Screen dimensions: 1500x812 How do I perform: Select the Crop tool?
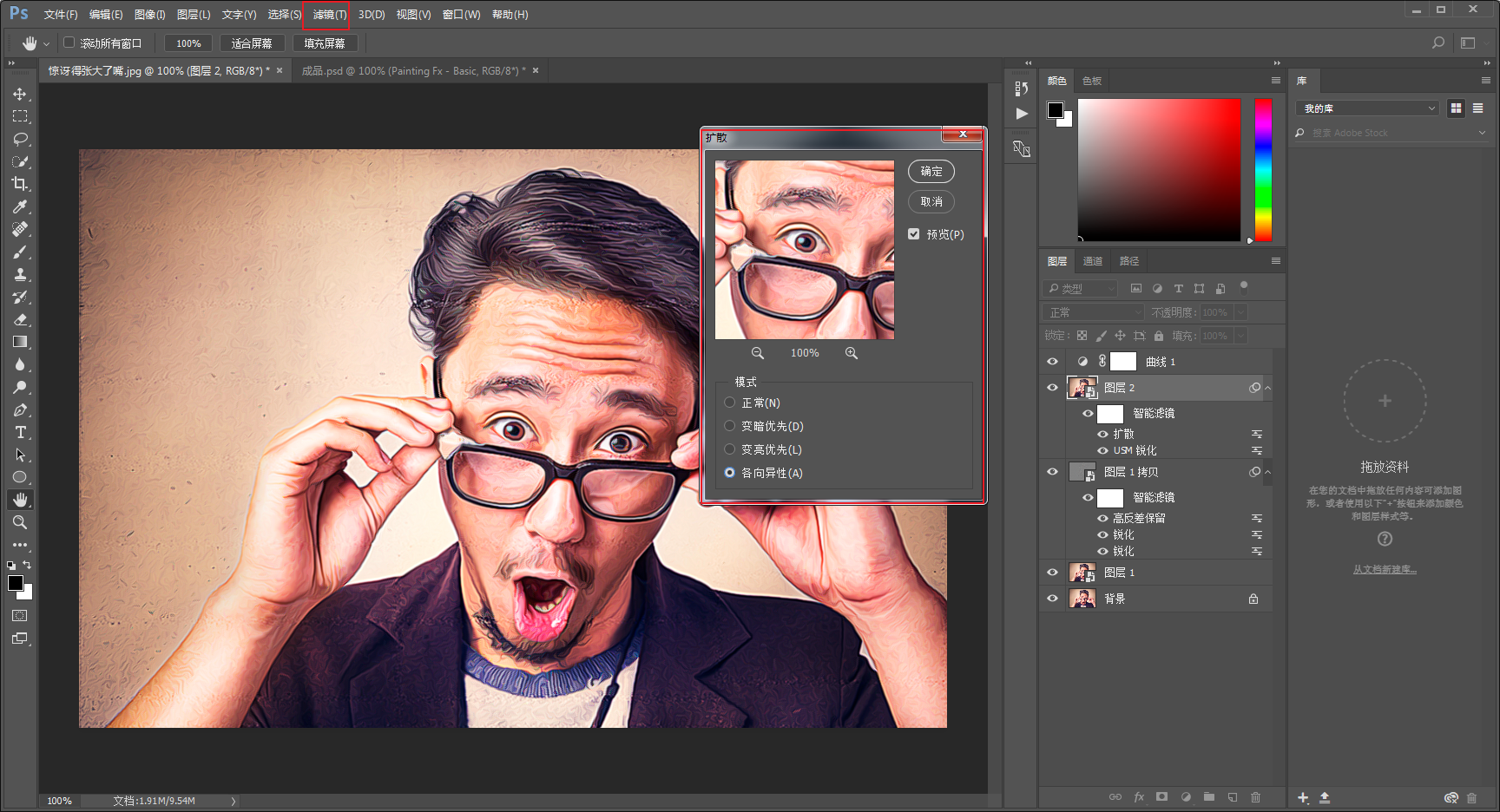20,184
